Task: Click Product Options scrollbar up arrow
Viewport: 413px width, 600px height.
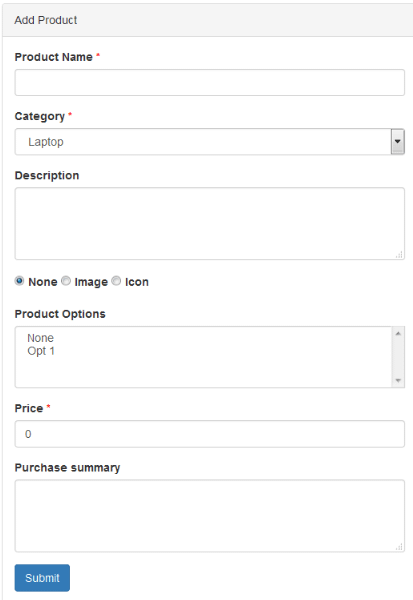Action: [398, 334]
